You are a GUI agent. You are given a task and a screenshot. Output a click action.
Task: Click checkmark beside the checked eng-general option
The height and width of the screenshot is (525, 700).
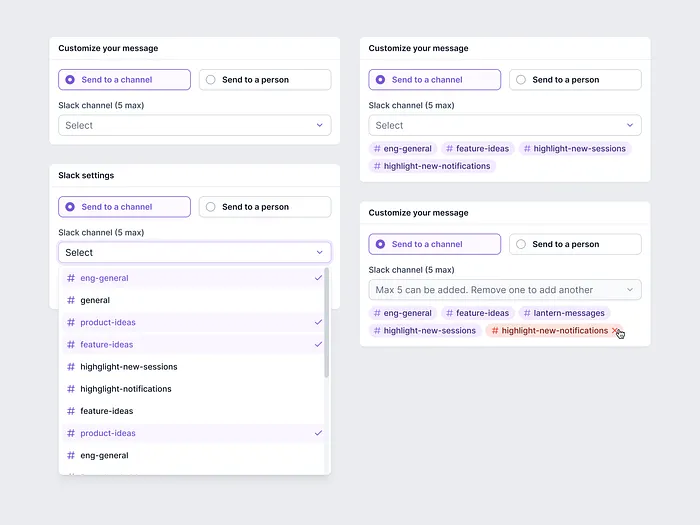[x=318, y=278]
